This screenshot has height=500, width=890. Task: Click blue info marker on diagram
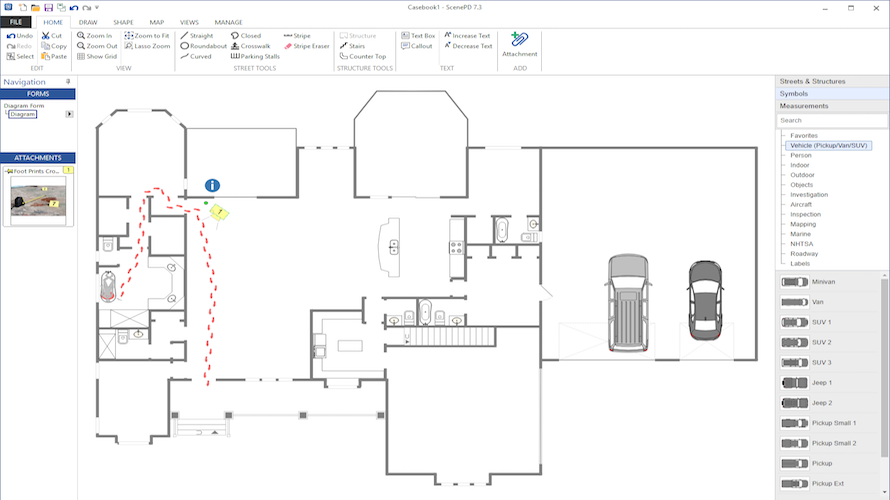pyautogui.click(x=212, y=186)
